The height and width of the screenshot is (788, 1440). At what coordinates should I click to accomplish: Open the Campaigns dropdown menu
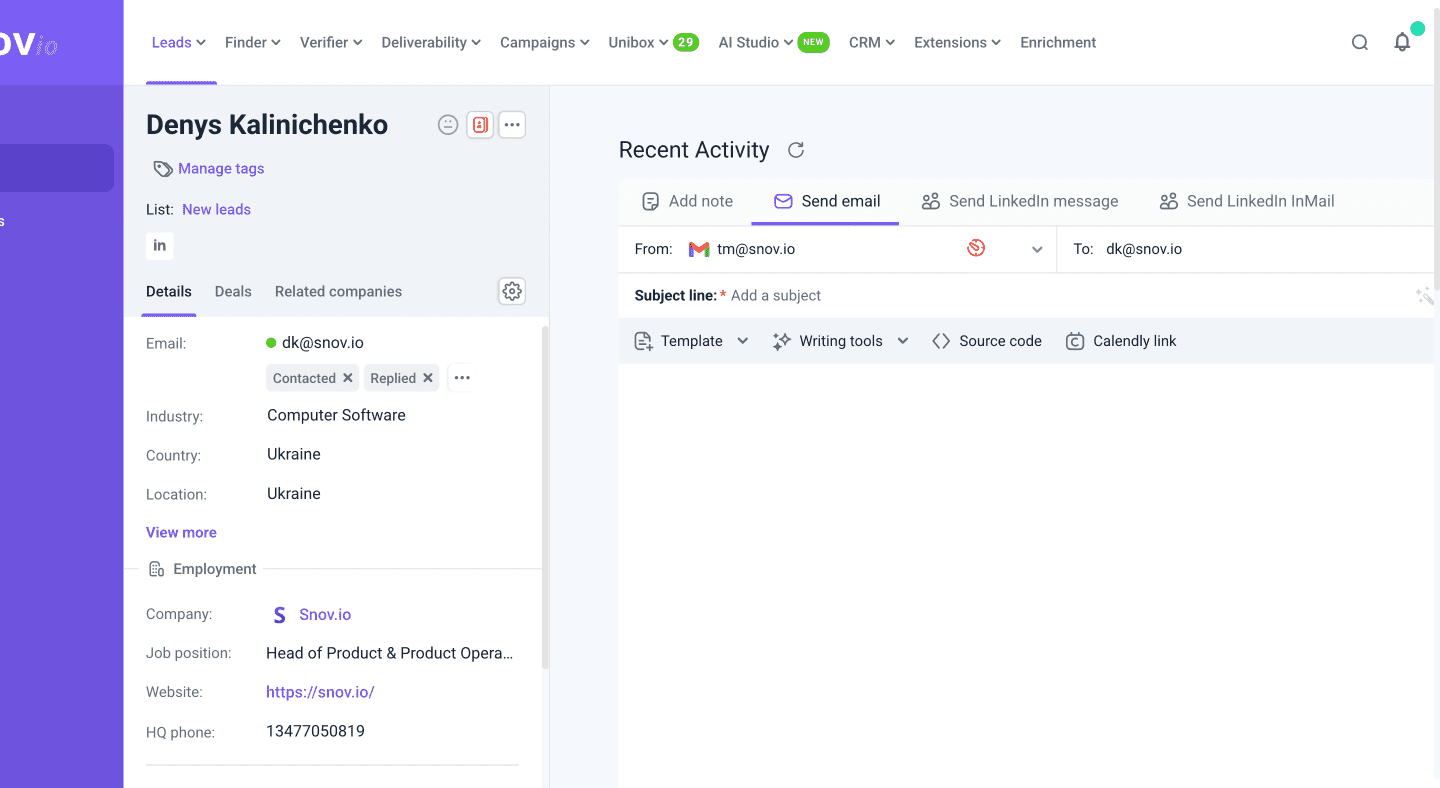click(544, 42)
